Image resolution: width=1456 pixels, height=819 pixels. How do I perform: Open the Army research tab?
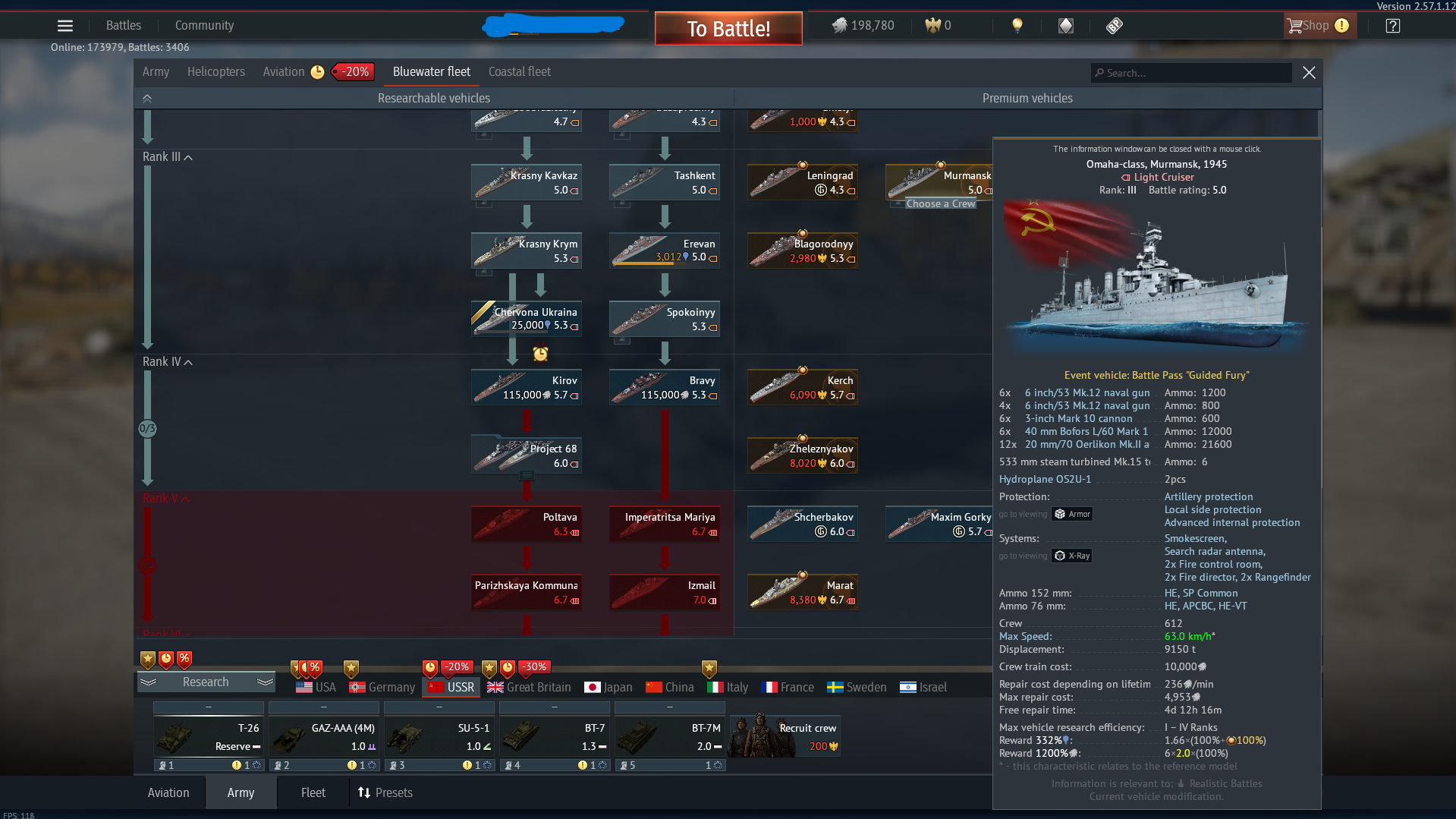coord(156,72)
